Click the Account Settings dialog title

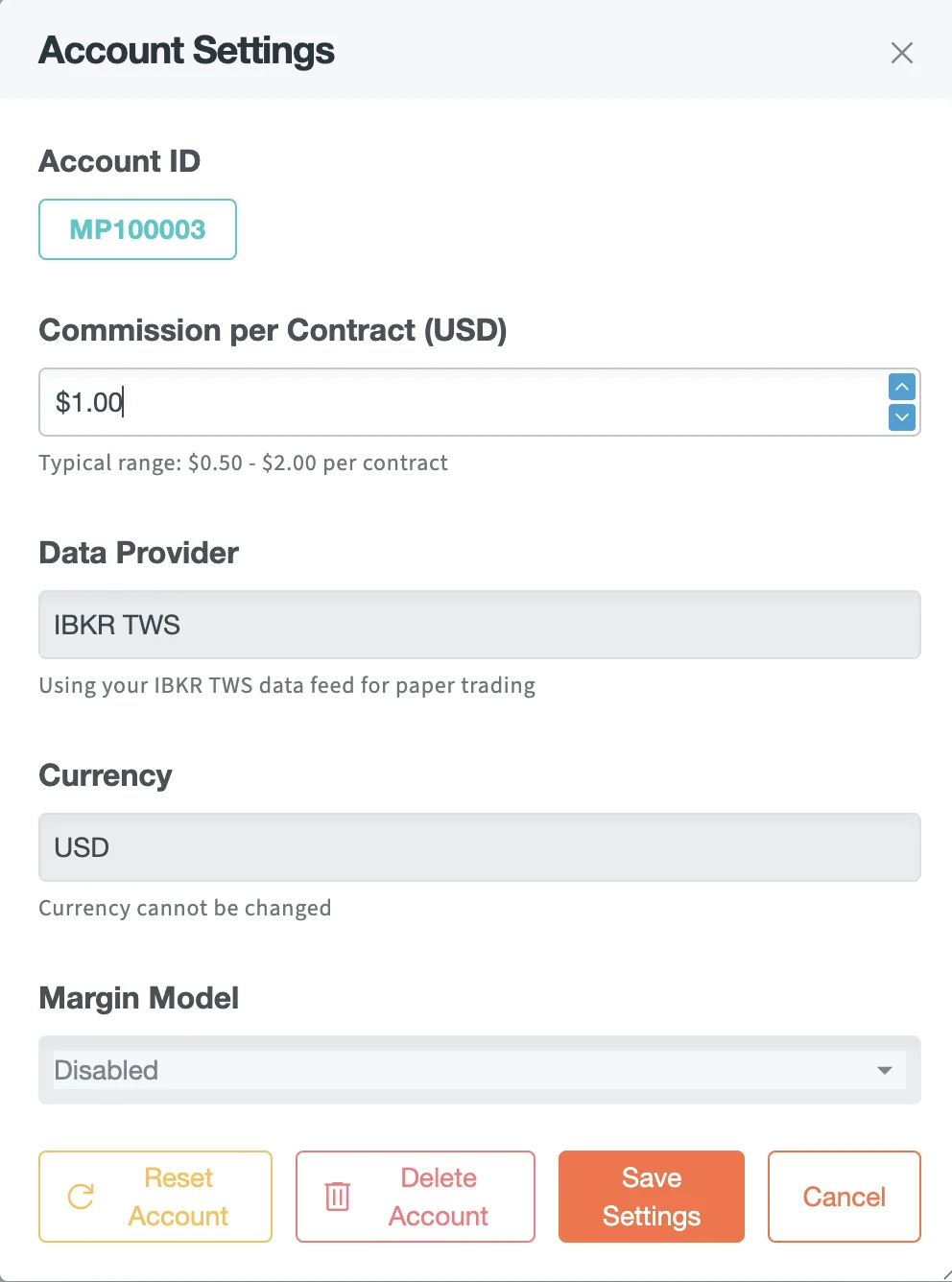pyautogui.click(x=185, y=50)
